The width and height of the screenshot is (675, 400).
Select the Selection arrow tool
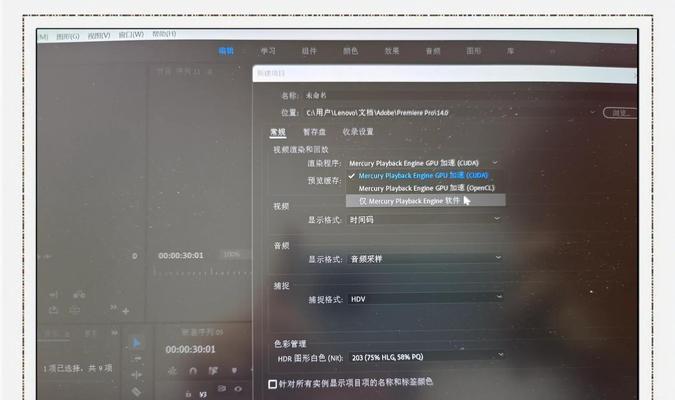[136, 343]
